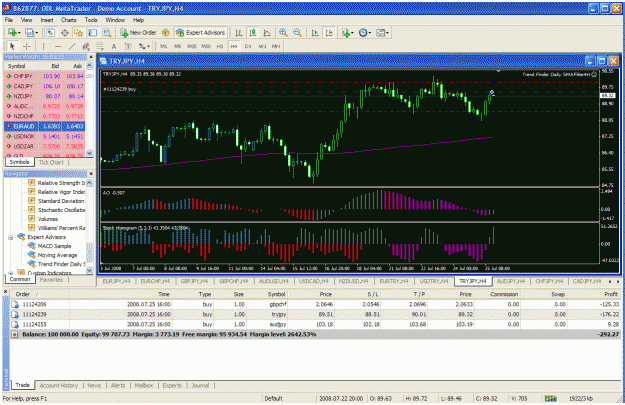625x405 pixels.
Task: Toggle the Terminal panel toolbar icon
Action: point(92,33)
